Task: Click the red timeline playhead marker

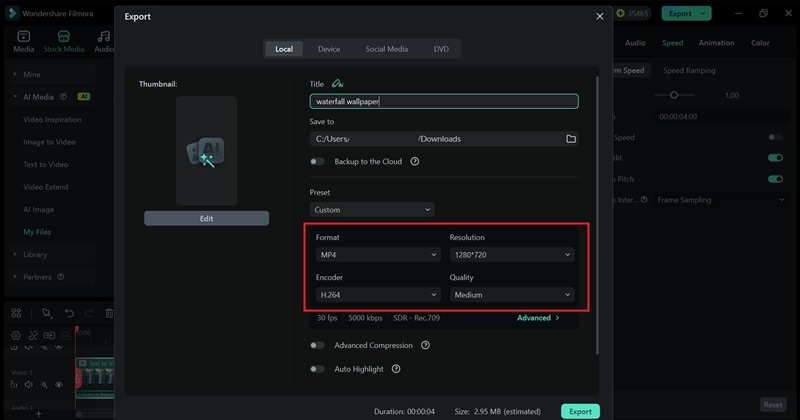Action: 77,331
